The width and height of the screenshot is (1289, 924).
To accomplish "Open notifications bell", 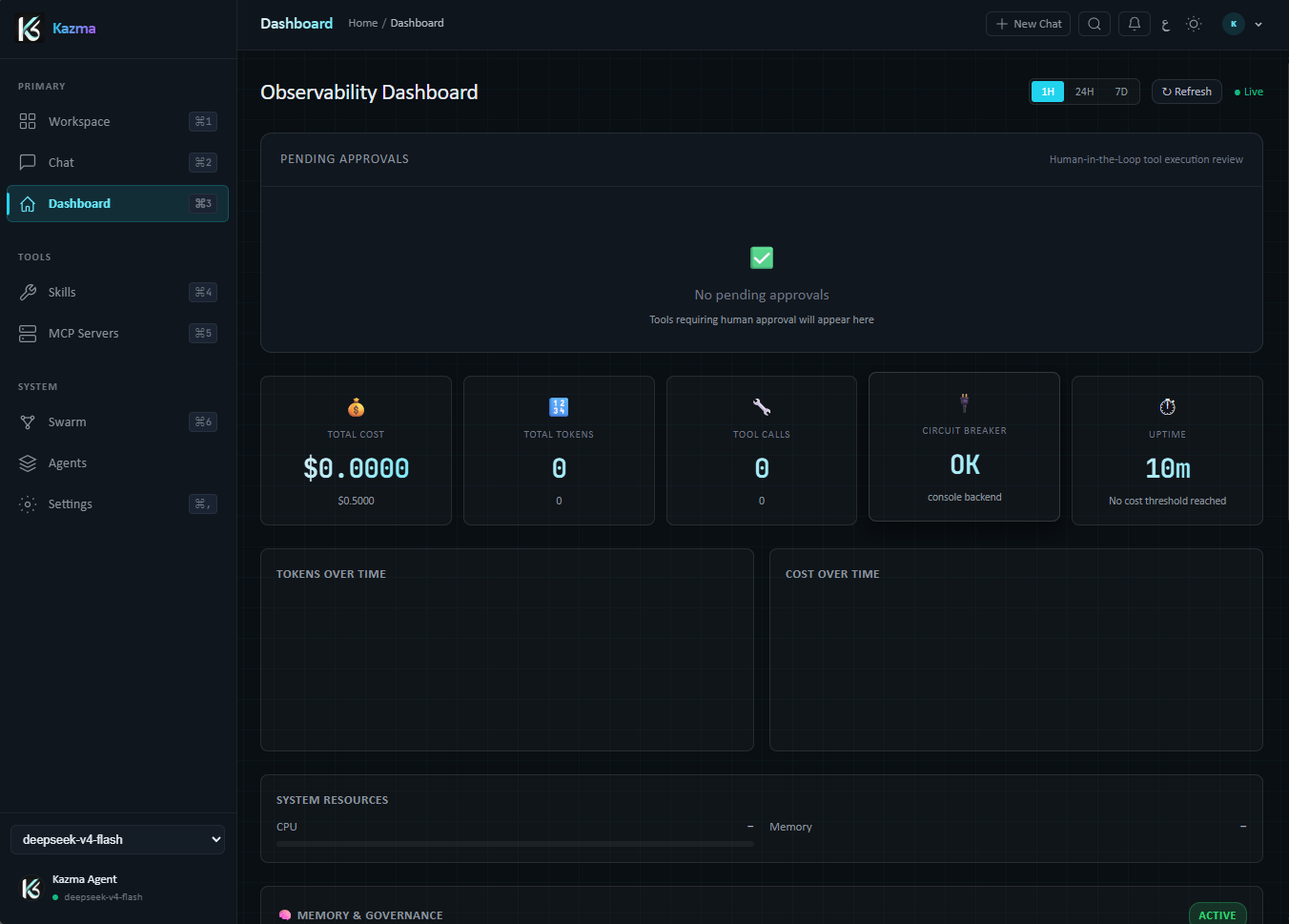I will [1135, 24].
